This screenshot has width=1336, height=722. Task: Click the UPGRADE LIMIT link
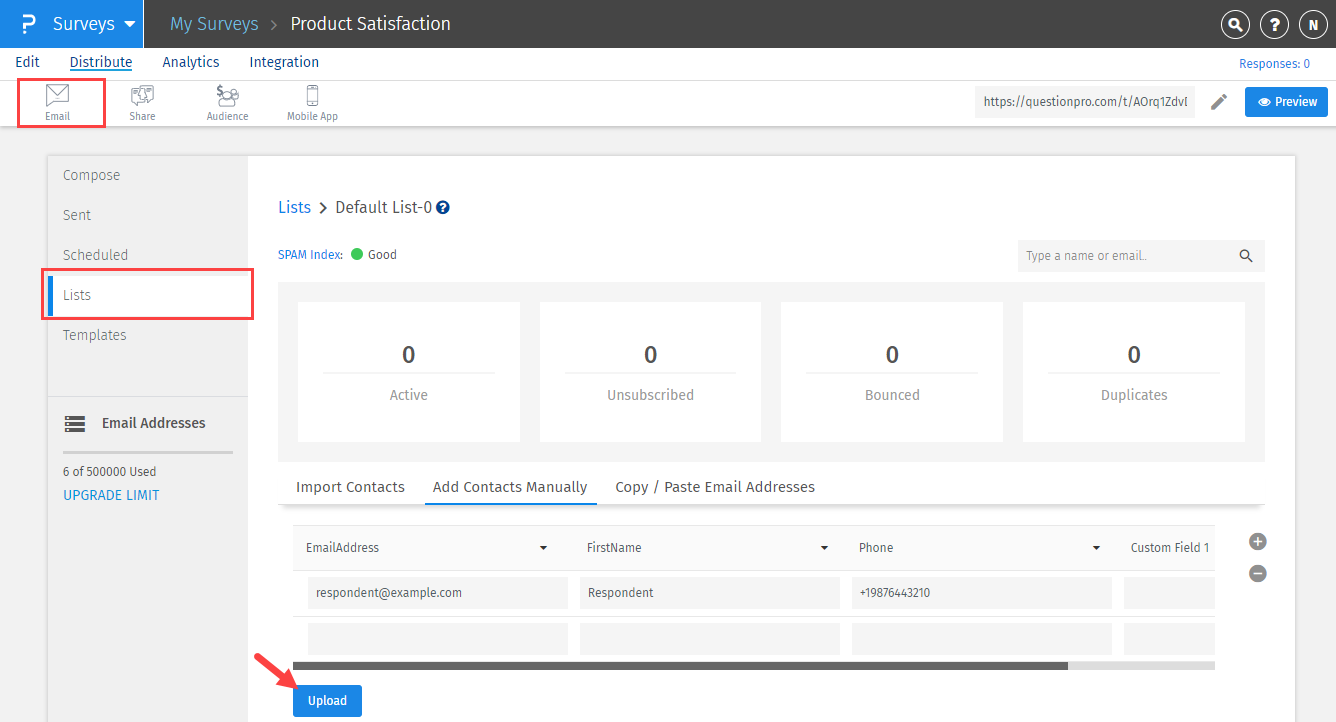[111, 495]
